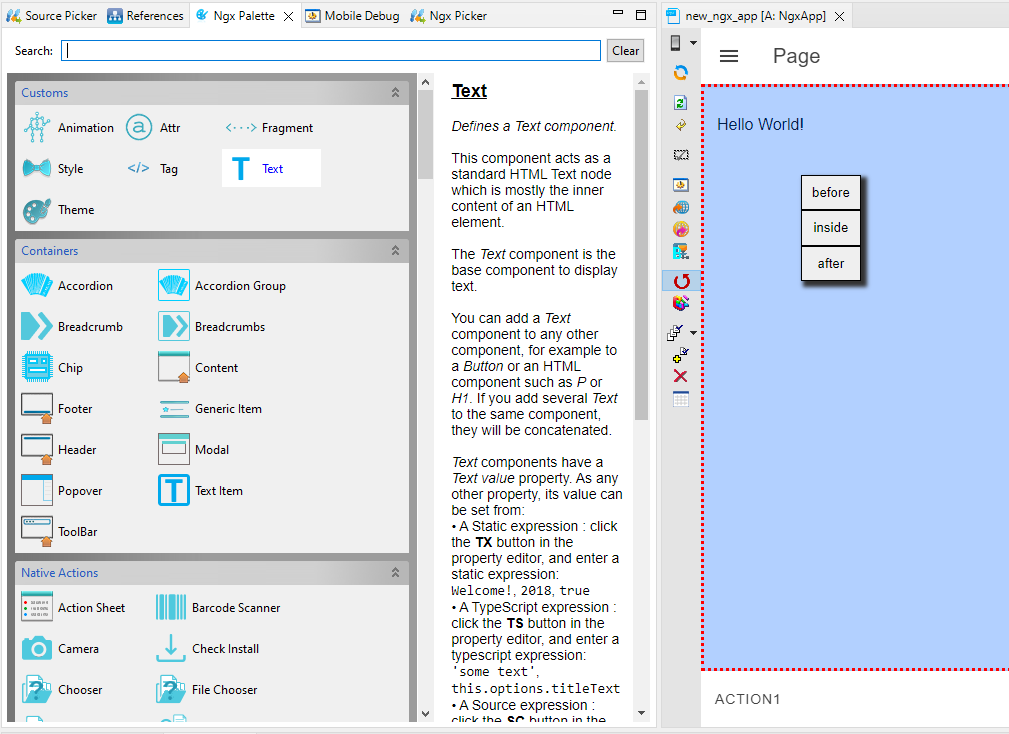Click the red circular arrow toolbar icon
This screenshot has width=1009, height=734.
pyautogui.click(x=681, y=281)
